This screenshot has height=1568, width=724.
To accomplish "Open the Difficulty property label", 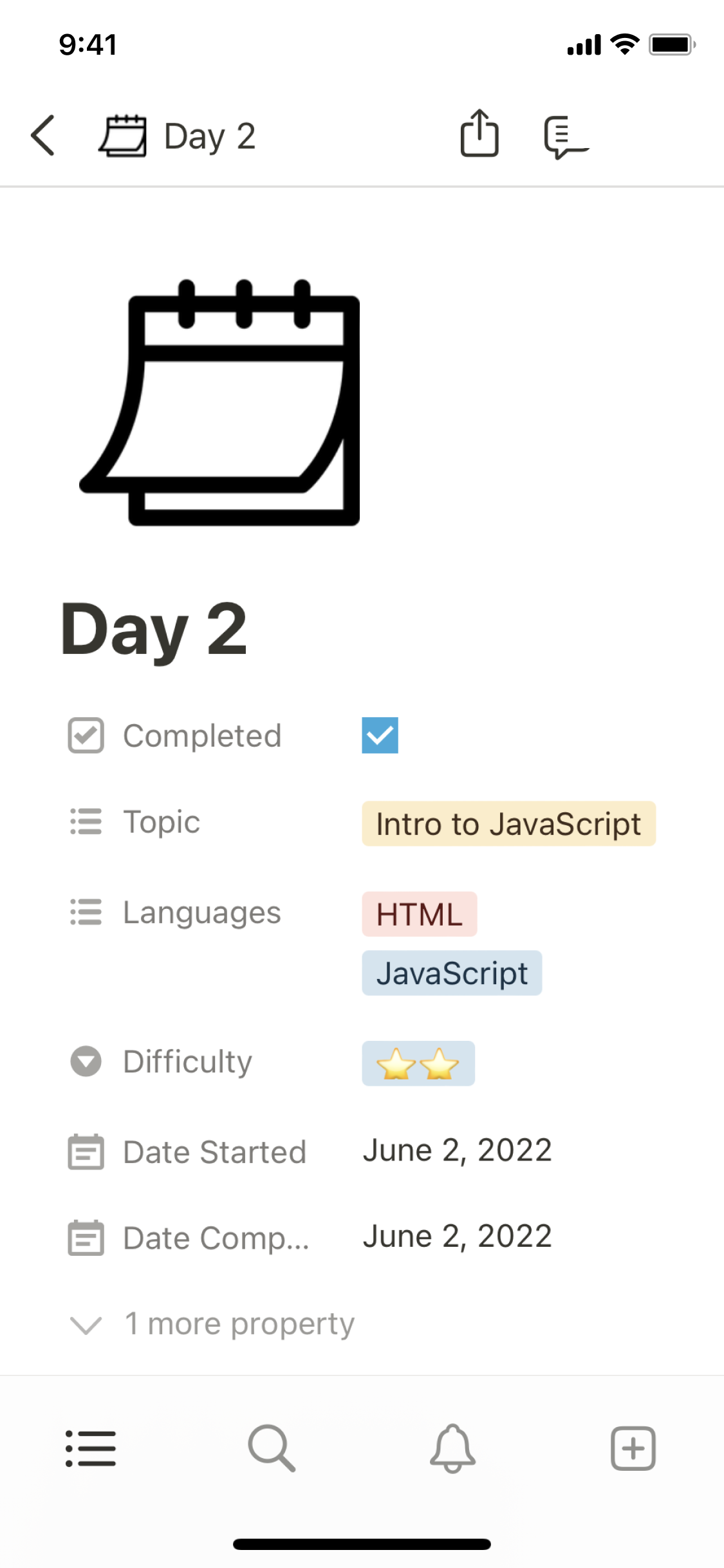I will [187, 1062].
